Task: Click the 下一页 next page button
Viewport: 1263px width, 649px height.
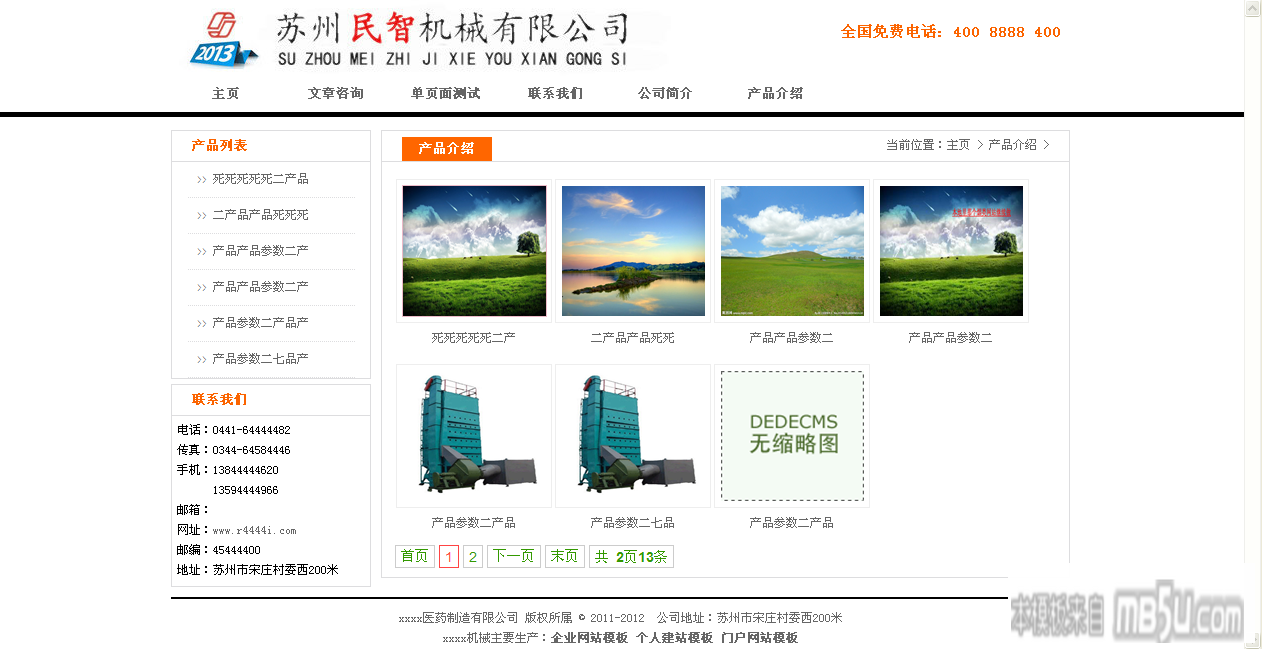Action: coord(513,557)
